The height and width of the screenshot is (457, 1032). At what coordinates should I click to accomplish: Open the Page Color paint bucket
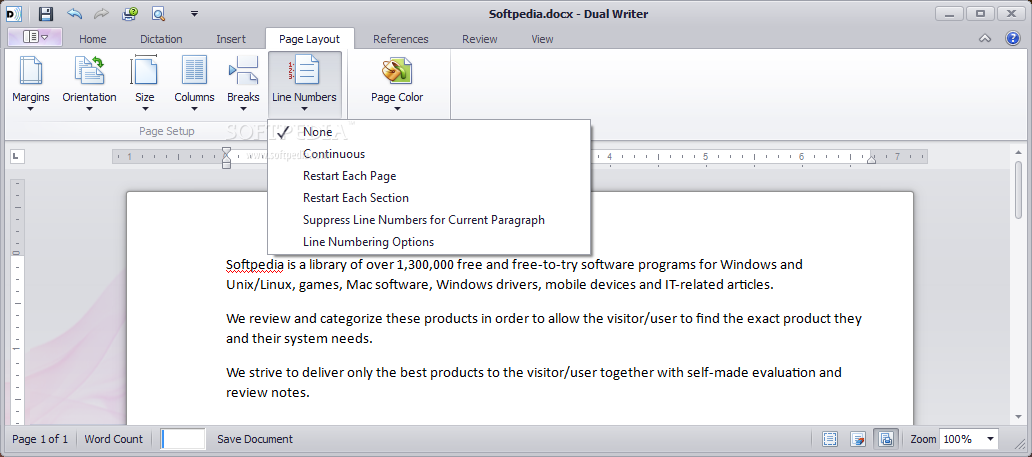coord(397,84)
